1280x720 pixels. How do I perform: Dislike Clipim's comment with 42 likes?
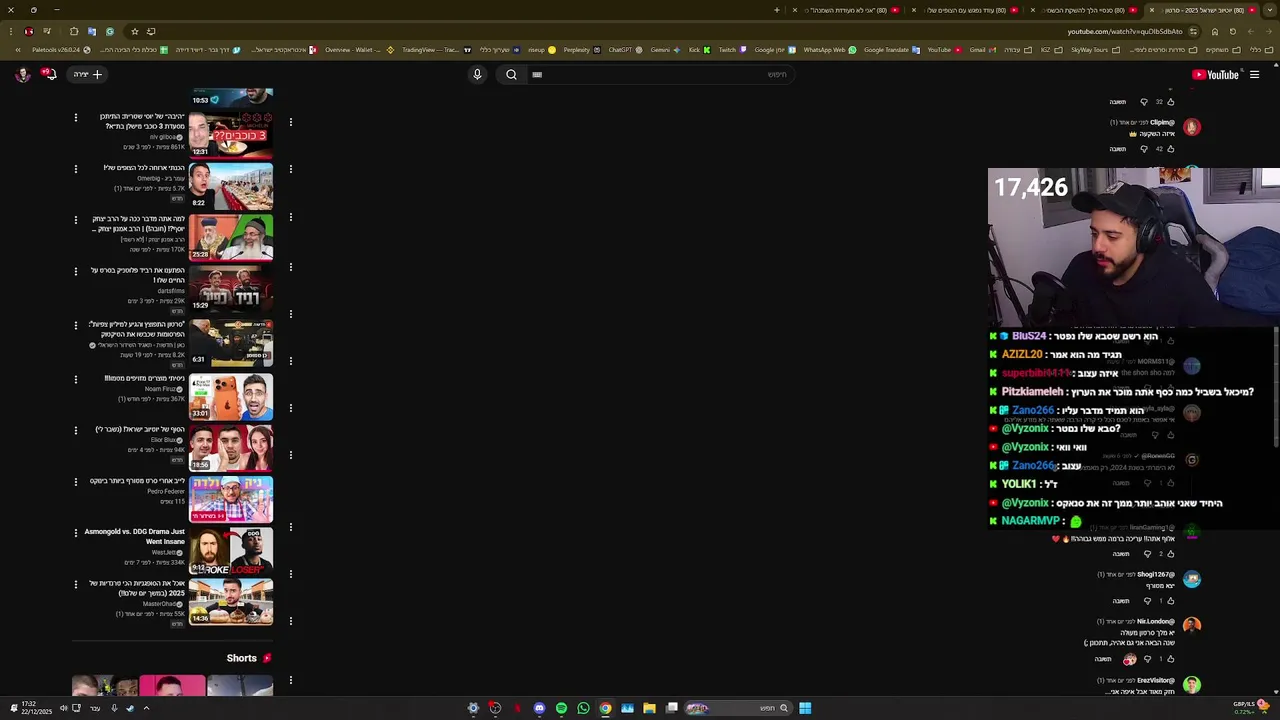click(1144, 149)
